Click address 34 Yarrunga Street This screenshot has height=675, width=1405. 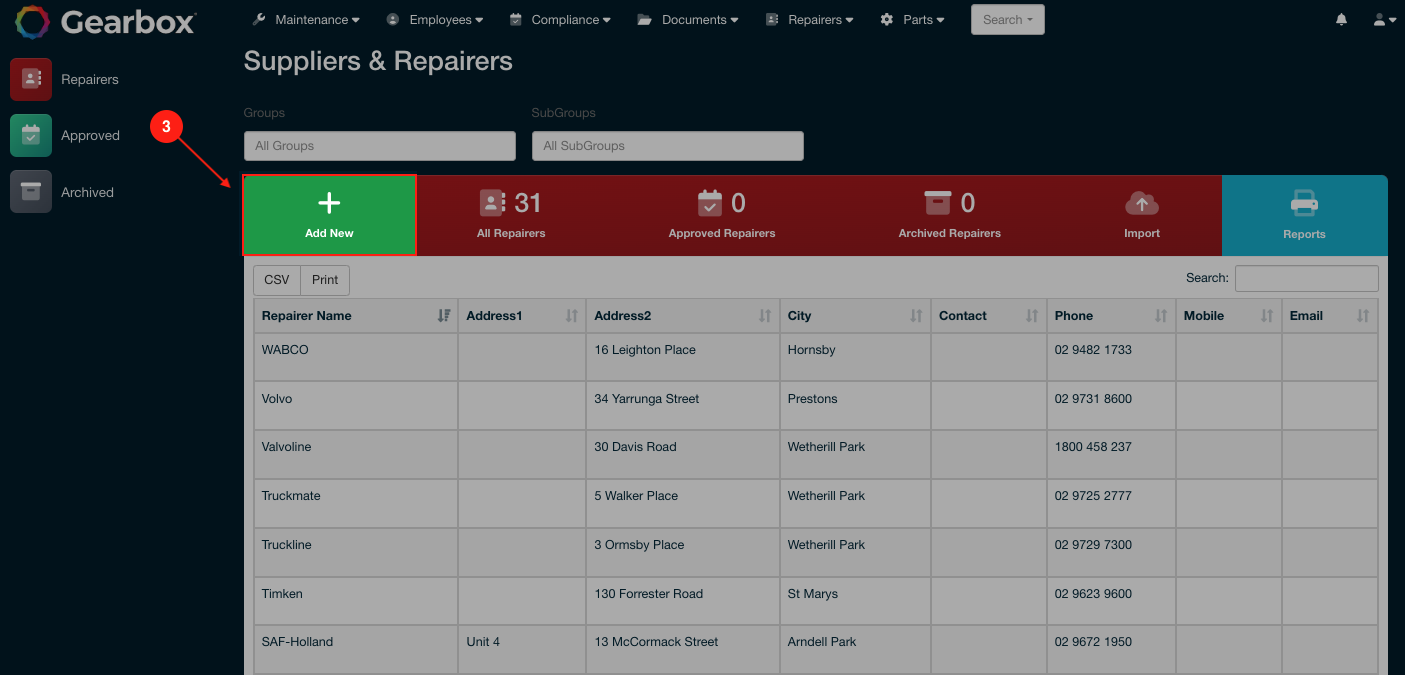click(647, 399)
